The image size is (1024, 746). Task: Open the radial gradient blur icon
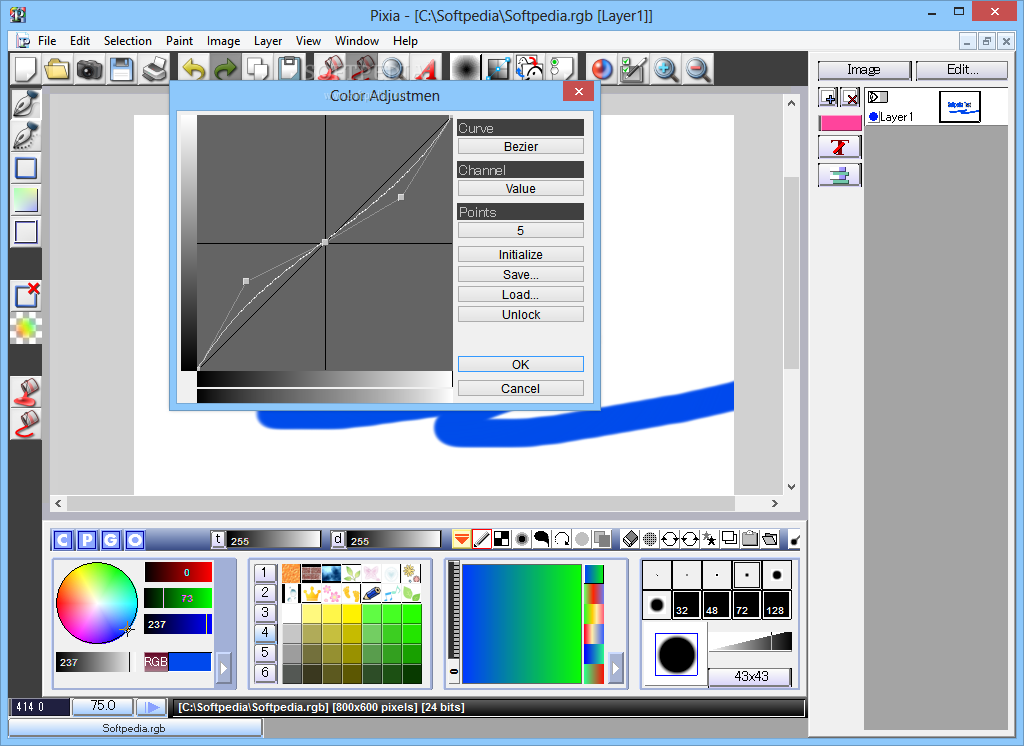[x=465, y=69]
